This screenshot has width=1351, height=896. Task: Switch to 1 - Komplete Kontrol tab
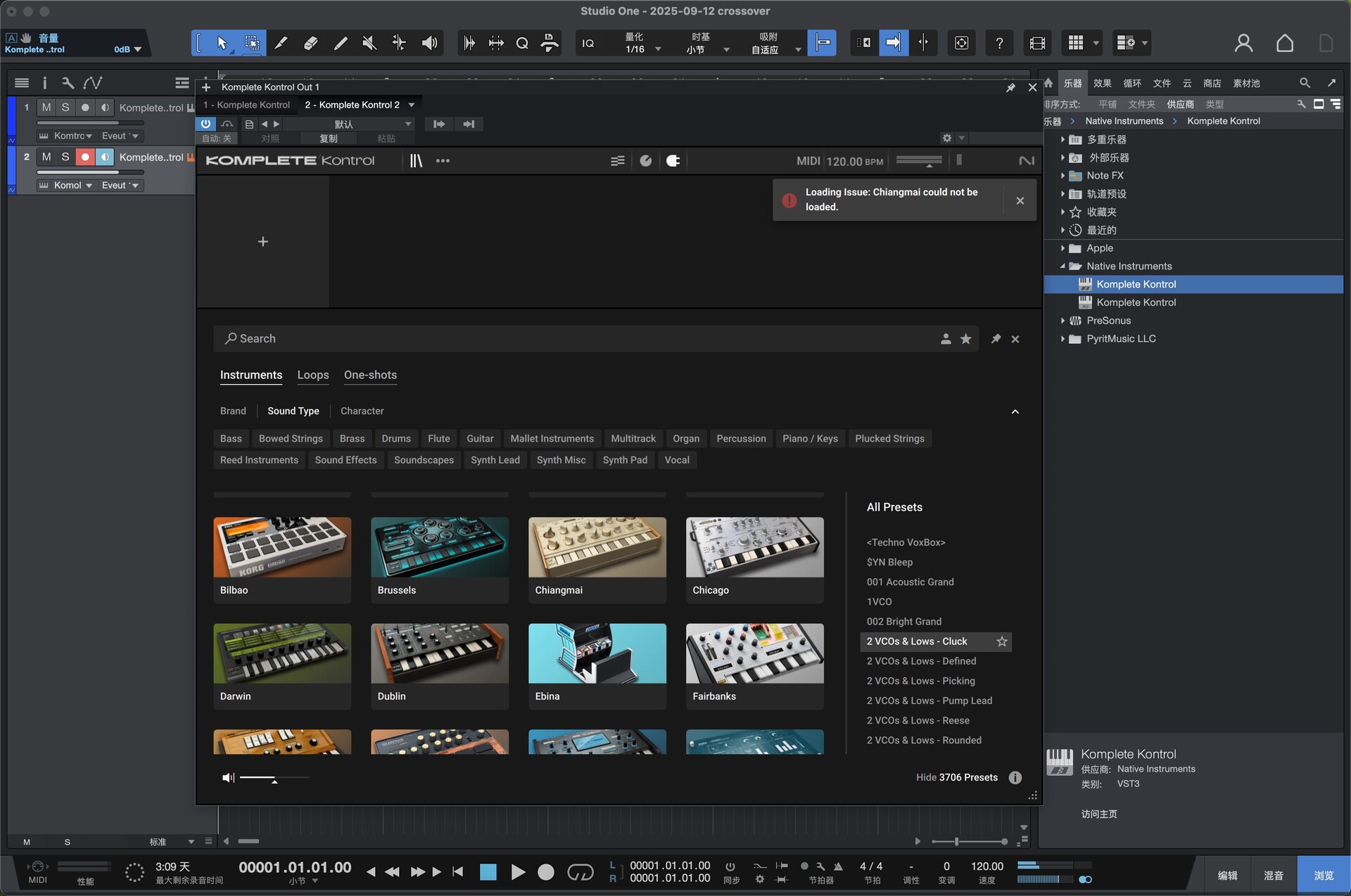(x=246, y=105)
